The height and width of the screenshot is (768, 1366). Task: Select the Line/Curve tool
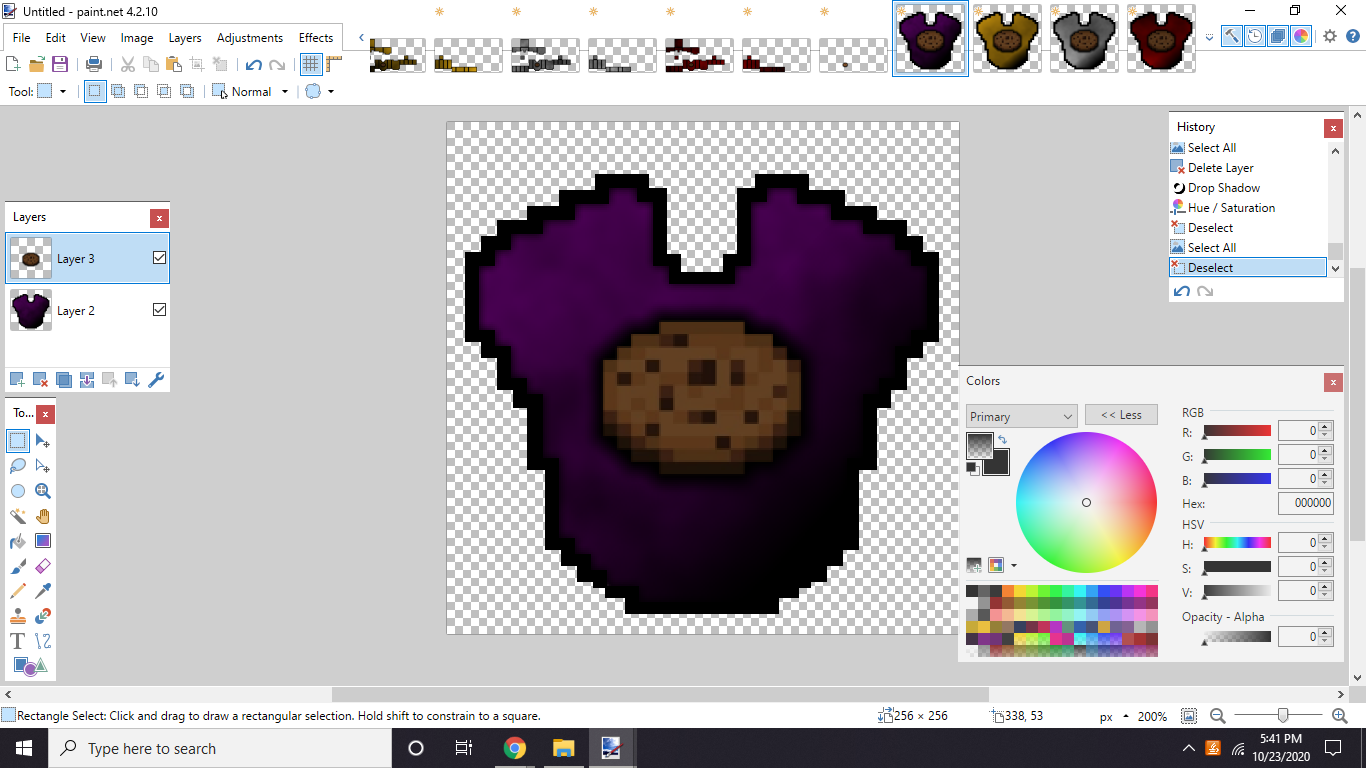43,641
